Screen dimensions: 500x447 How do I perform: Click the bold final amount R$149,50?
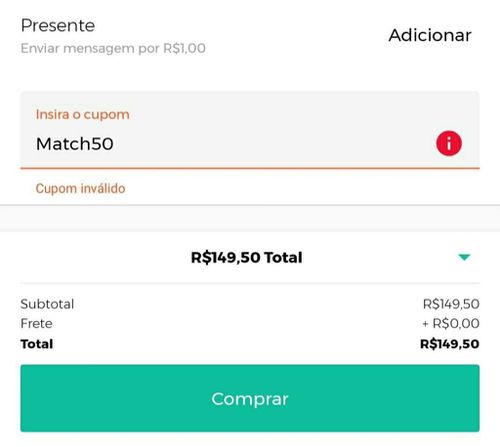point(450,344)
